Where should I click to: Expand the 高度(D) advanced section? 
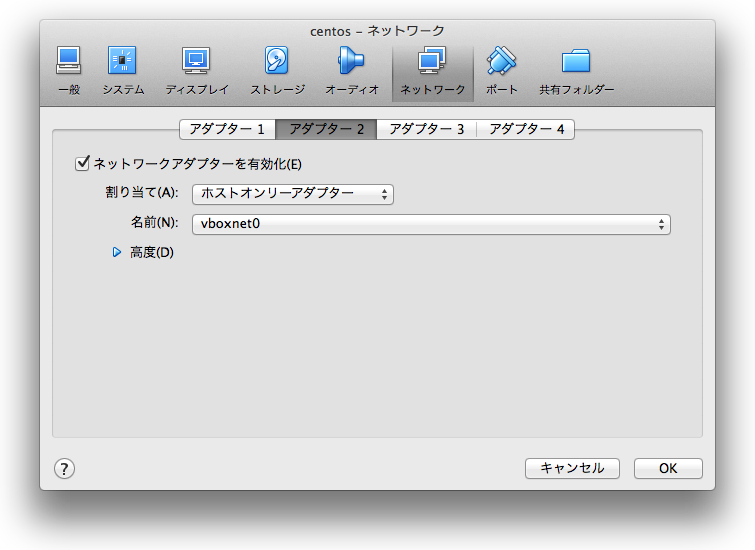click(117, 252)
